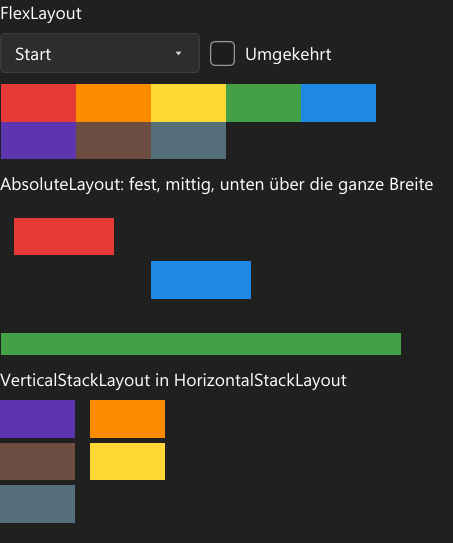Click the purple box in first vertical stack
Image resolution: width=453 pixels, height=543 pixels.
[37, 419]
